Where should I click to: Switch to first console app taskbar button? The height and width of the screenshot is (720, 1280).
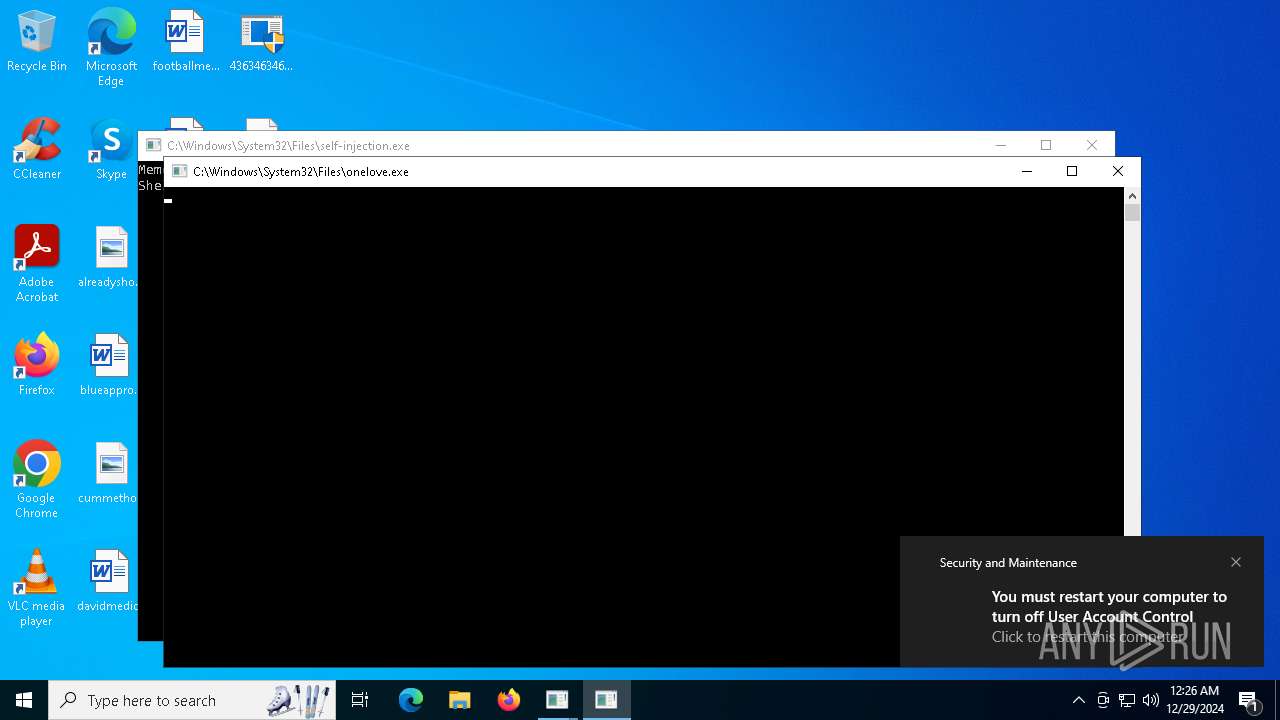(x=557, y=700)
